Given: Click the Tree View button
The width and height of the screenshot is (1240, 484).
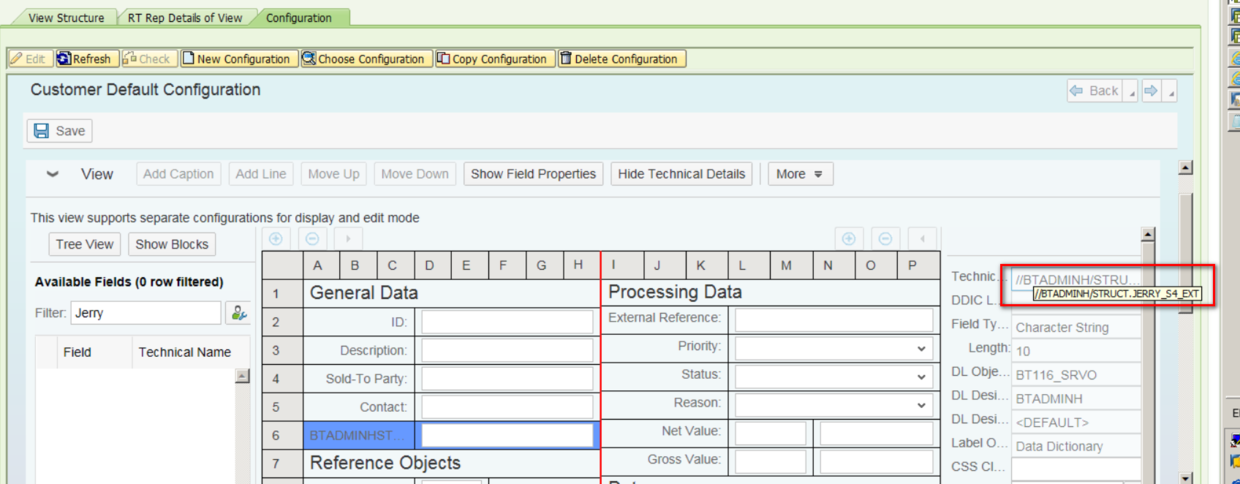Looking at the screenshot, I should pyautogui.click(x=85, y=244).
